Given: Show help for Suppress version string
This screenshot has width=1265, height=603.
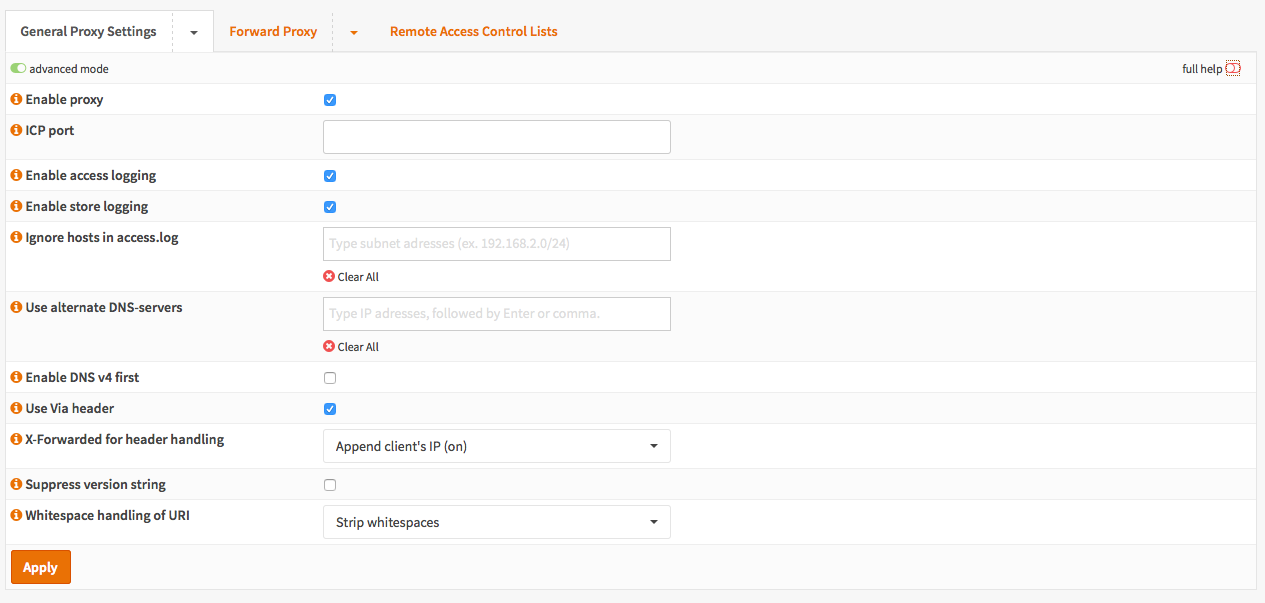Looking at the screenshot, I should coord(16,485).
